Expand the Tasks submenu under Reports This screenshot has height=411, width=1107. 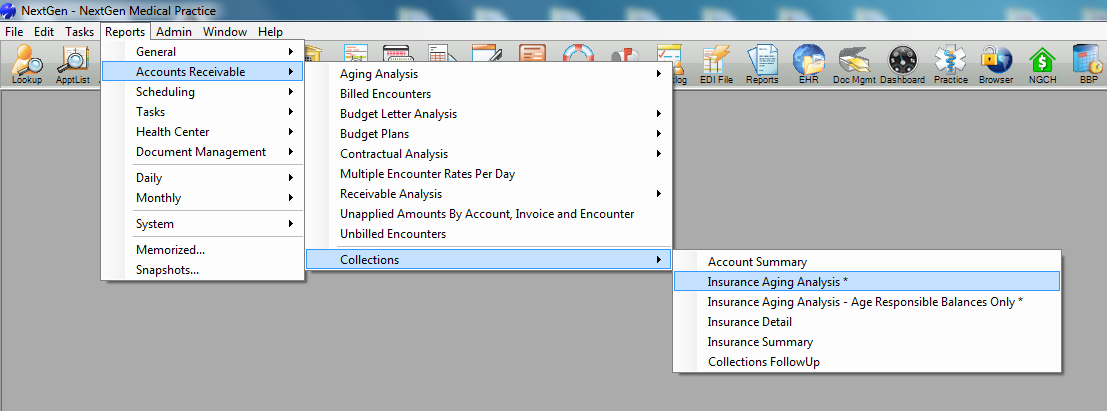coord(203,112)
